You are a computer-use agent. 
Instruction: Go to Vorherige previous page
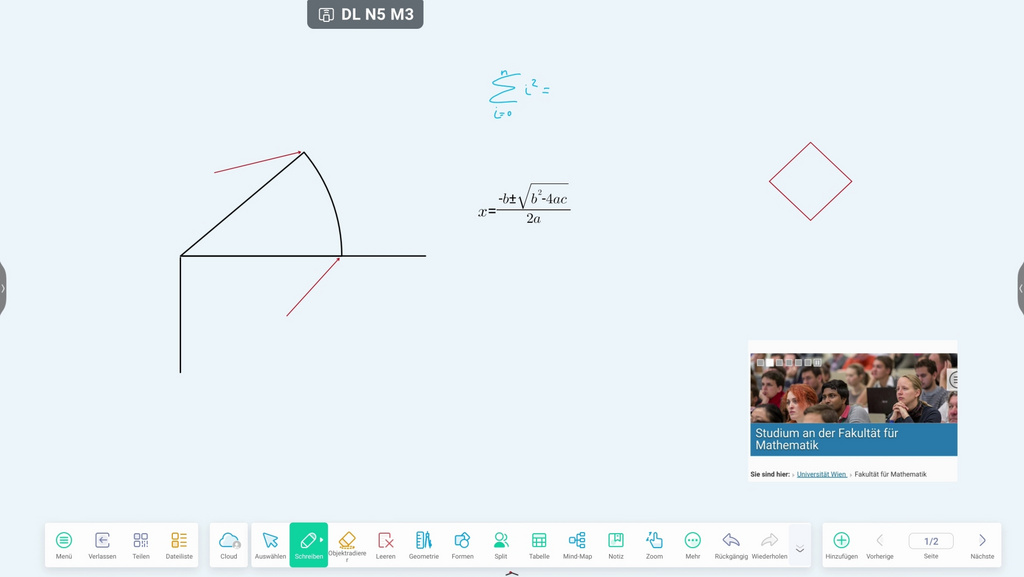[x=880, y=545]
